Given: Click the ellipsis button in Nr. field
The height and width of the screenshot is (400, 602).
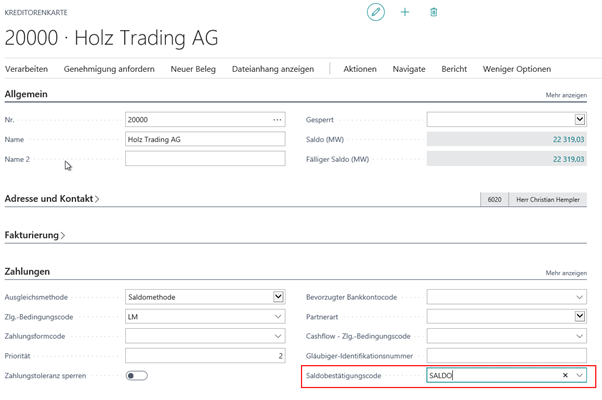Looking at the screenshot, I should (x=277, y=120).
